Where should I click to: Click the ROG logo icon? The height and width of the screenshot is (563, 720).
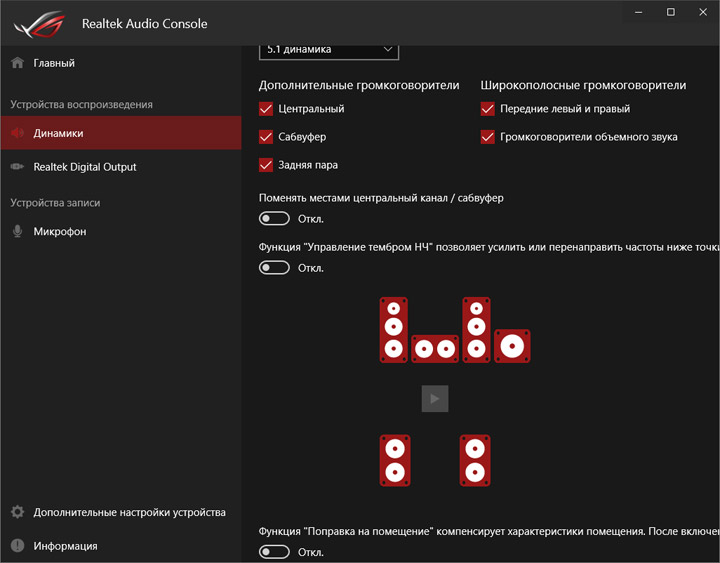(x=35, y=23)
